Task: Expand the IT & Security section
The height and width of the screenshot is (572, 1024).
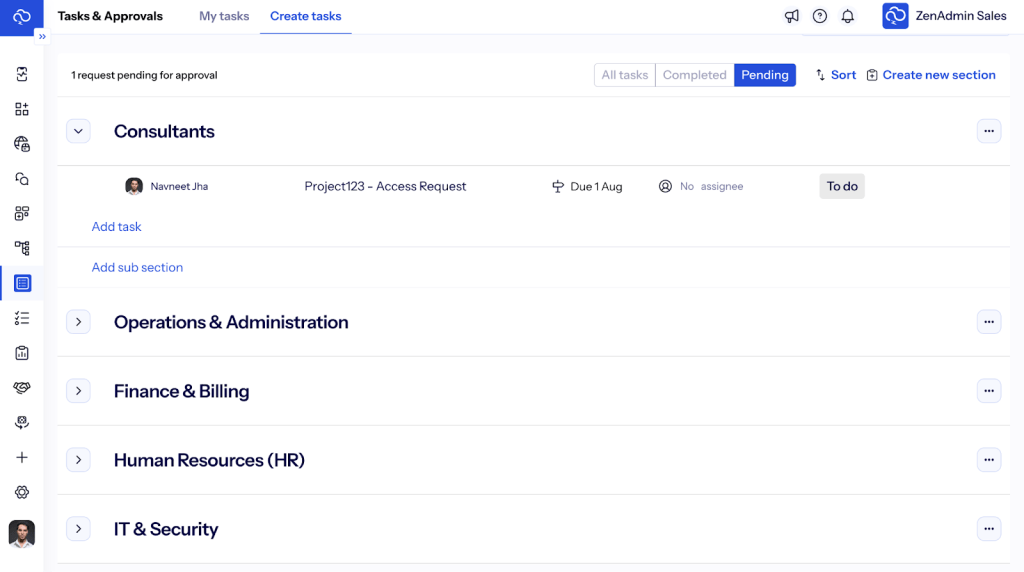Action: pos(78,529)
